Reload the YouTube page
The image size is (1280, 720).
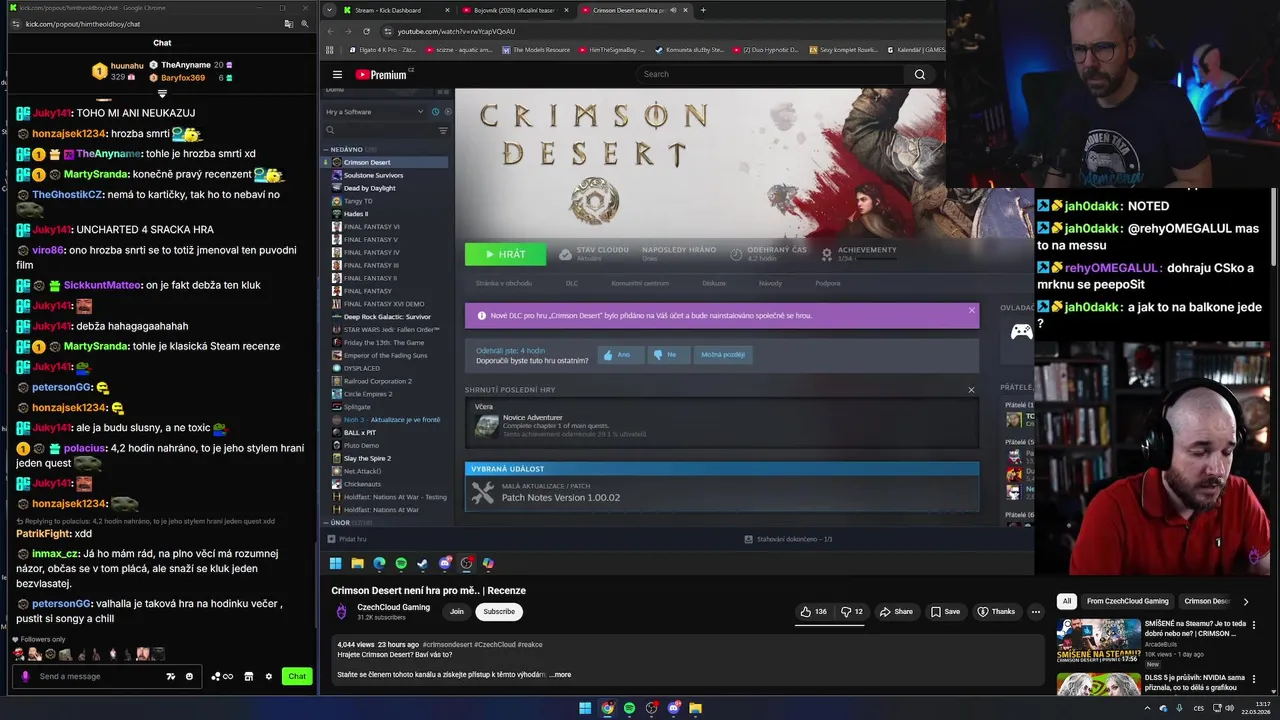pos(369,31)
